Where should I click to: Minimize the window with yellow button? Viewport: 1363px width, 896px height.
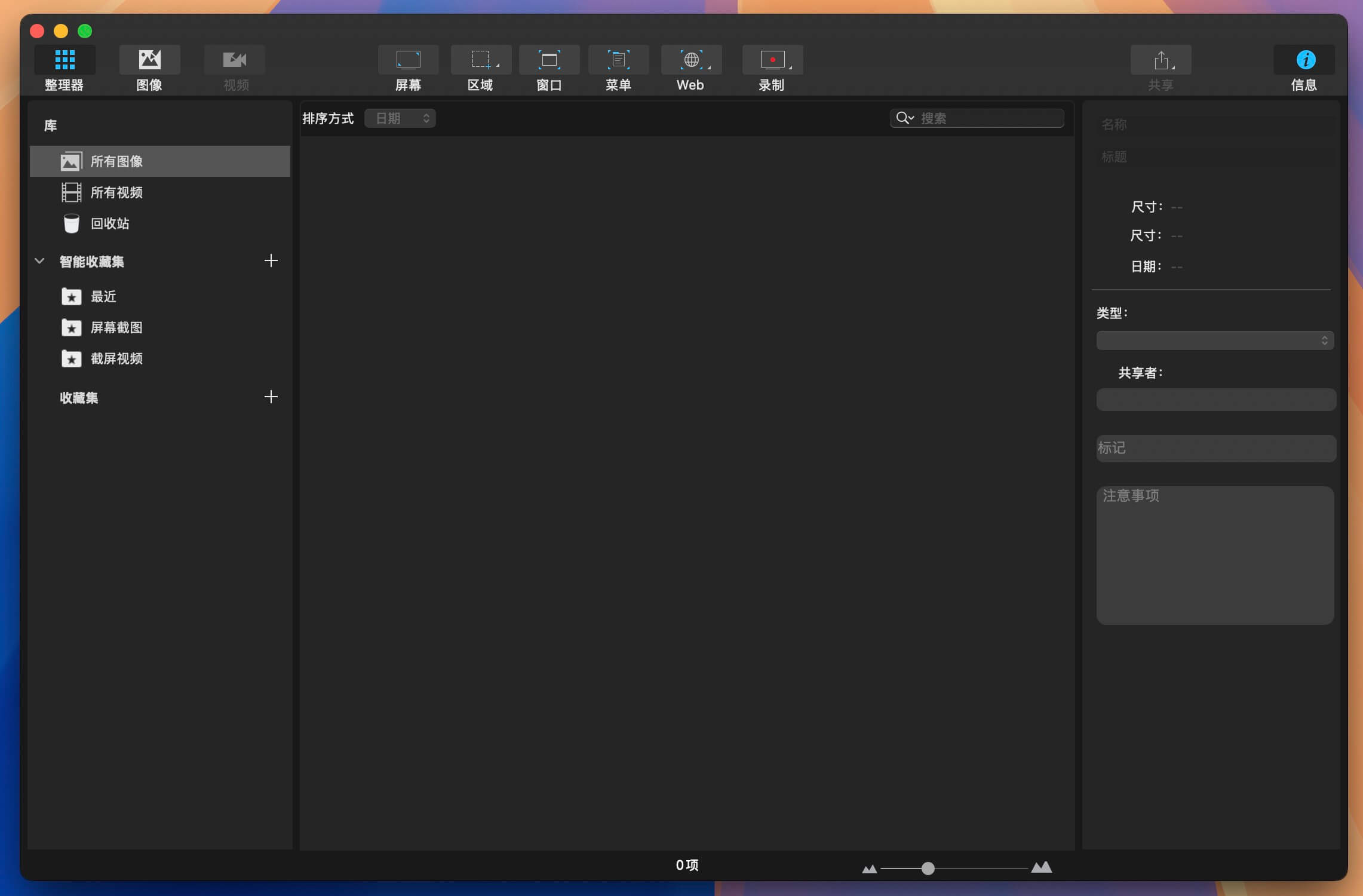[x=61, y=31]
